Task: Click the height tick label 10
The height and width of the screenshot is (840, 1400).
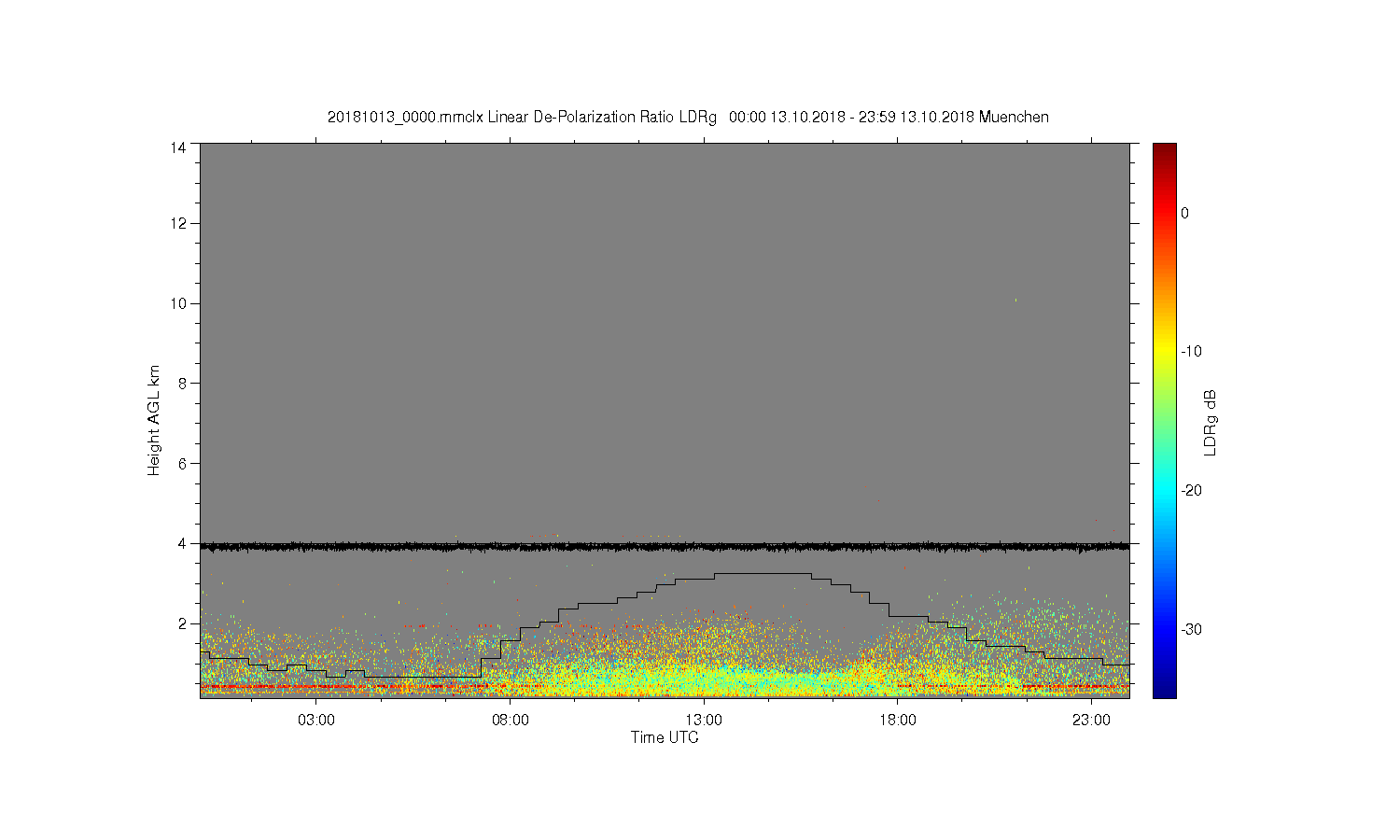Action: pyautogui.click(x=178, y=303)
